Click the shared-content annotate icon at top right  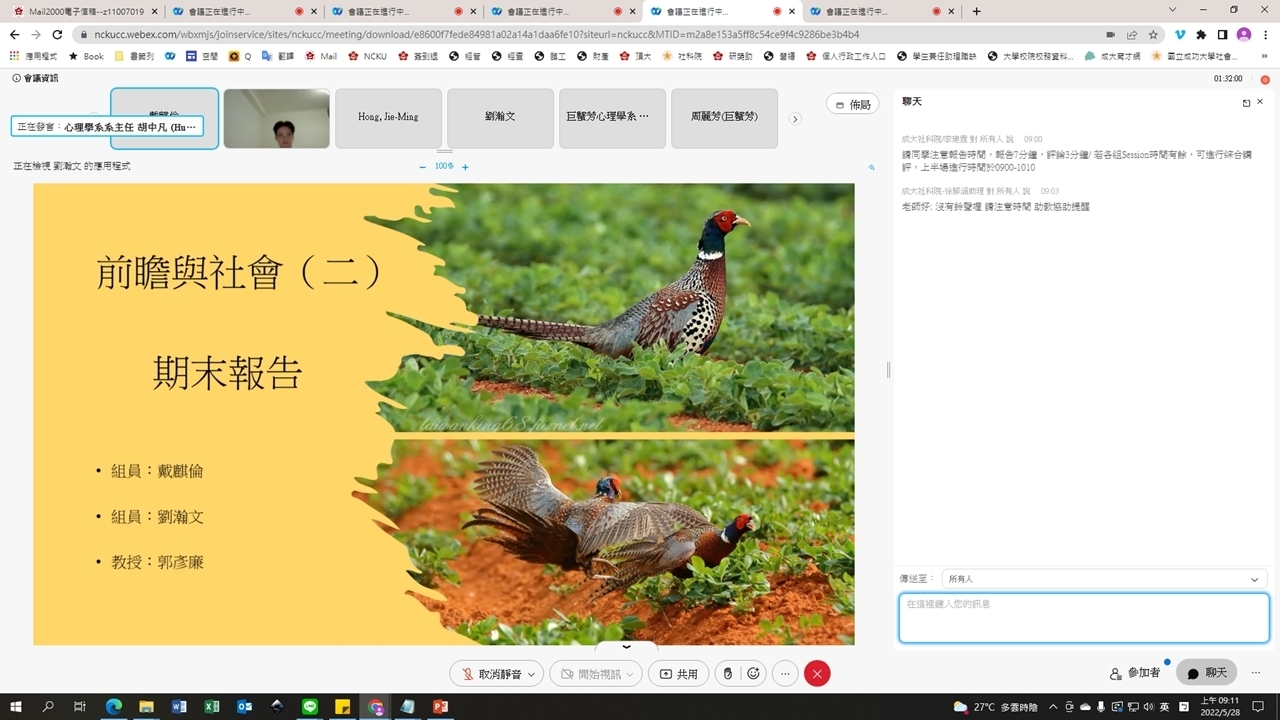pyautogui.click(x=871, y=167)
